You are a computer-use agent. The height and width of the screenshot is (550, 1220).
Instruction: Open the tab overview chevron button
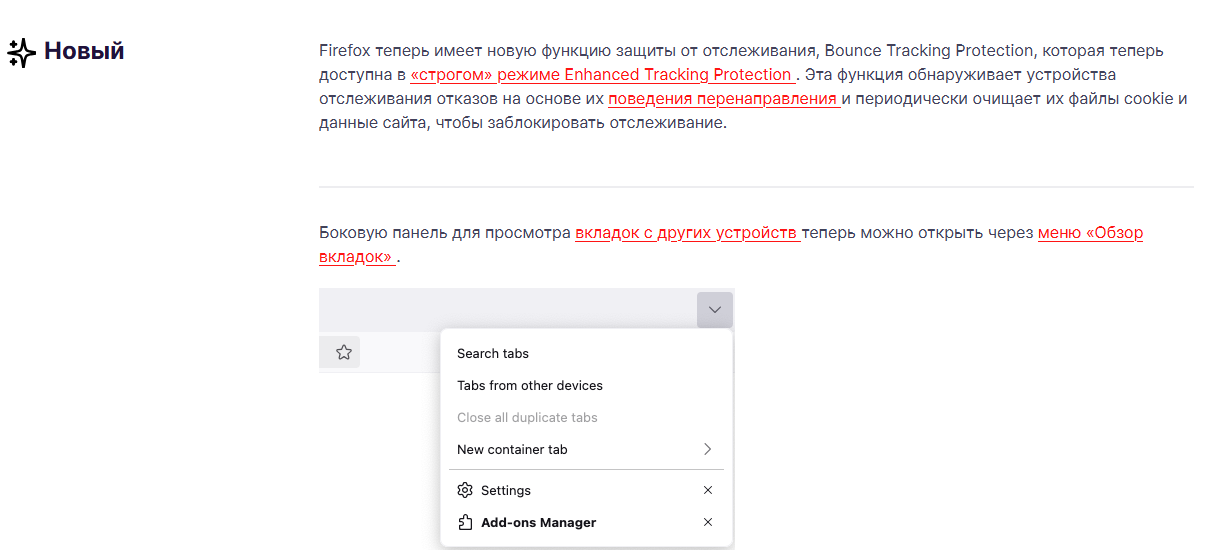[715, 310]
